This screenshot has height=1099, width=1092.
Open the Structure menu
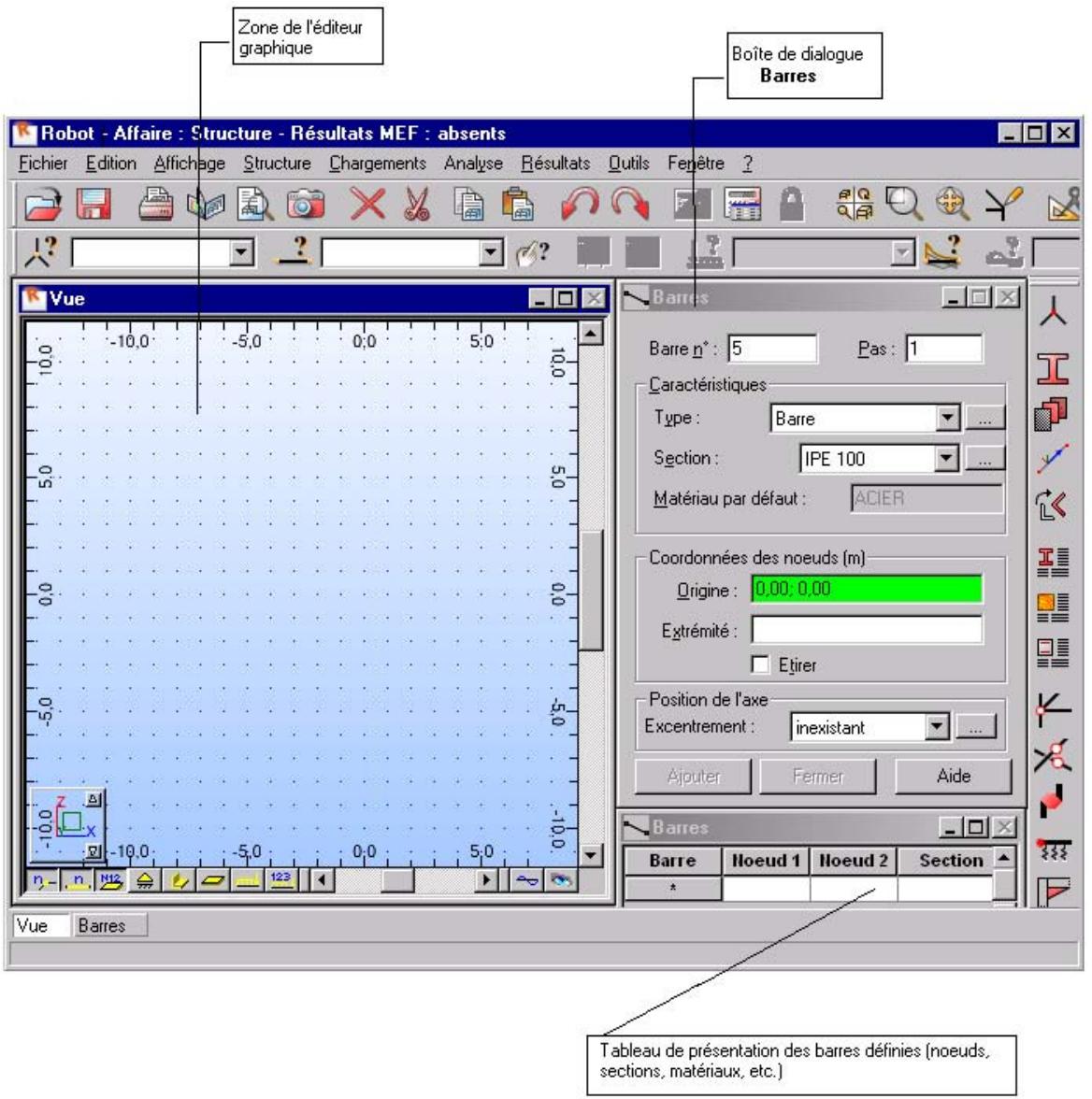[x=277, y=164]
